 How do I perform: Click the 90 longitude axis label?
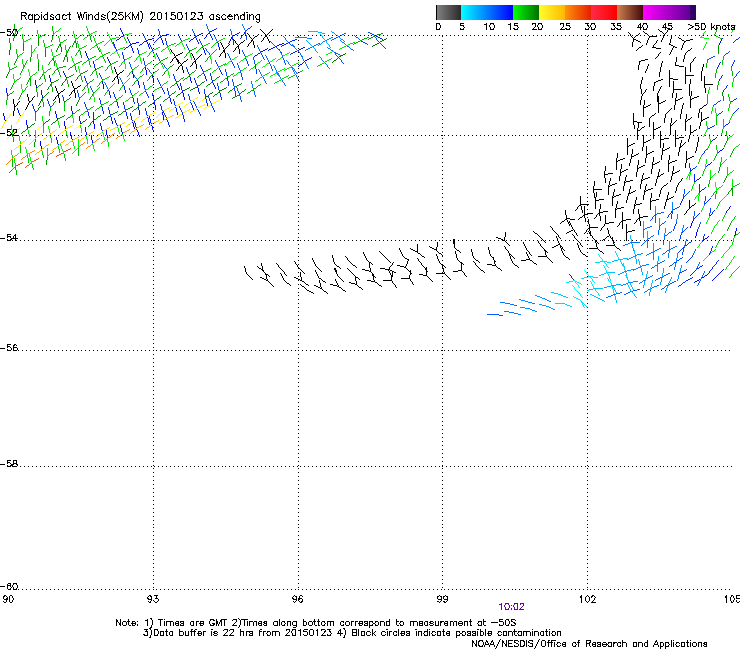click(8, 599)
